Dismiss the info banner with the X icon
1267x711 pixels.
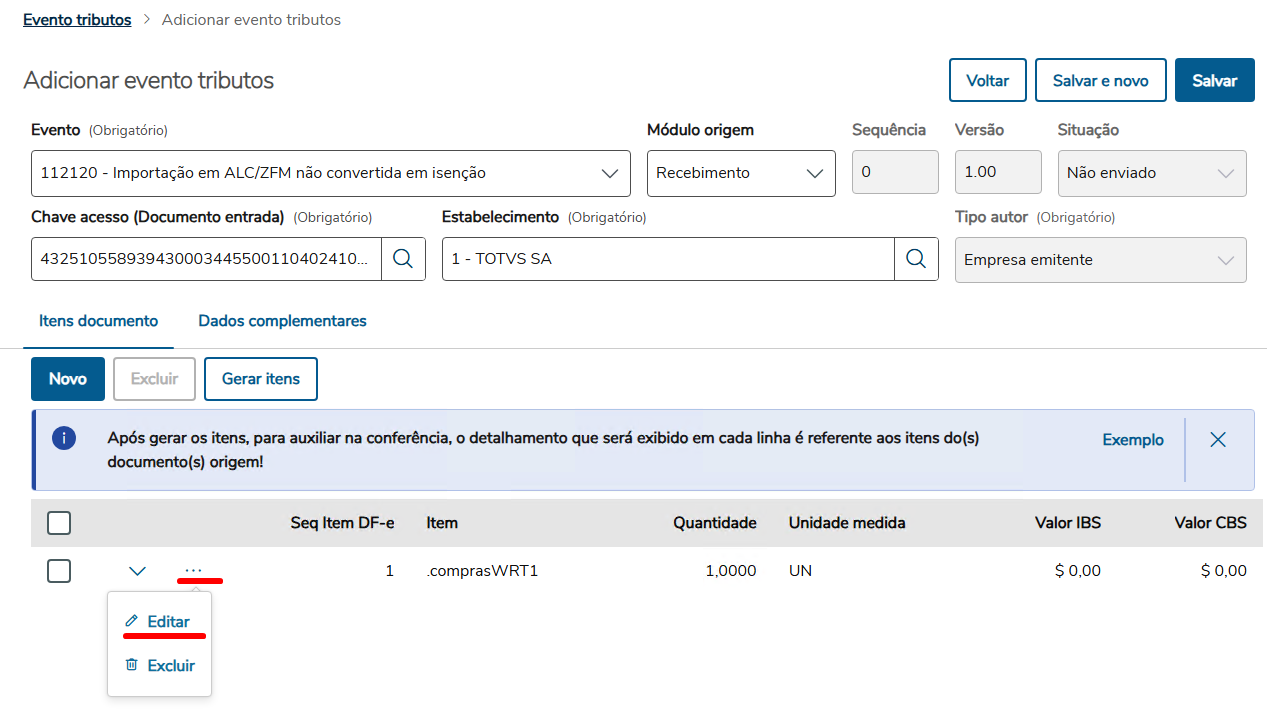pos(1217,439)
